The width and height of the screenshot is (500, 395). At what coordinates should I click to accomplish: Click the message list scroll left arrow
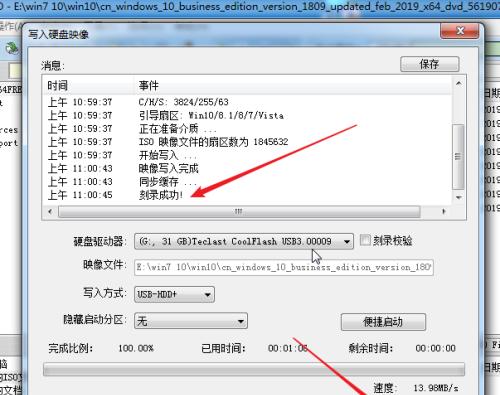point(50,211)
